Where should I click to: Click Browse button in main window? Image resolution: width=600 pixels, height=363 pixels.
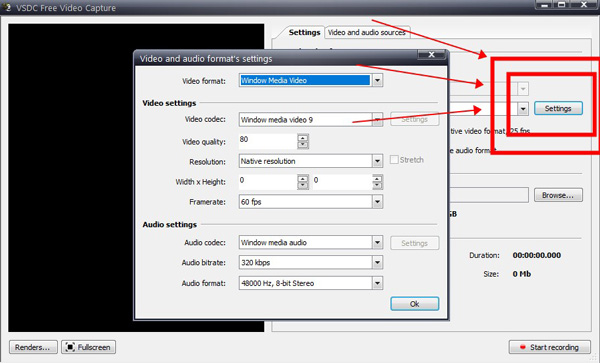coord(558,195)
